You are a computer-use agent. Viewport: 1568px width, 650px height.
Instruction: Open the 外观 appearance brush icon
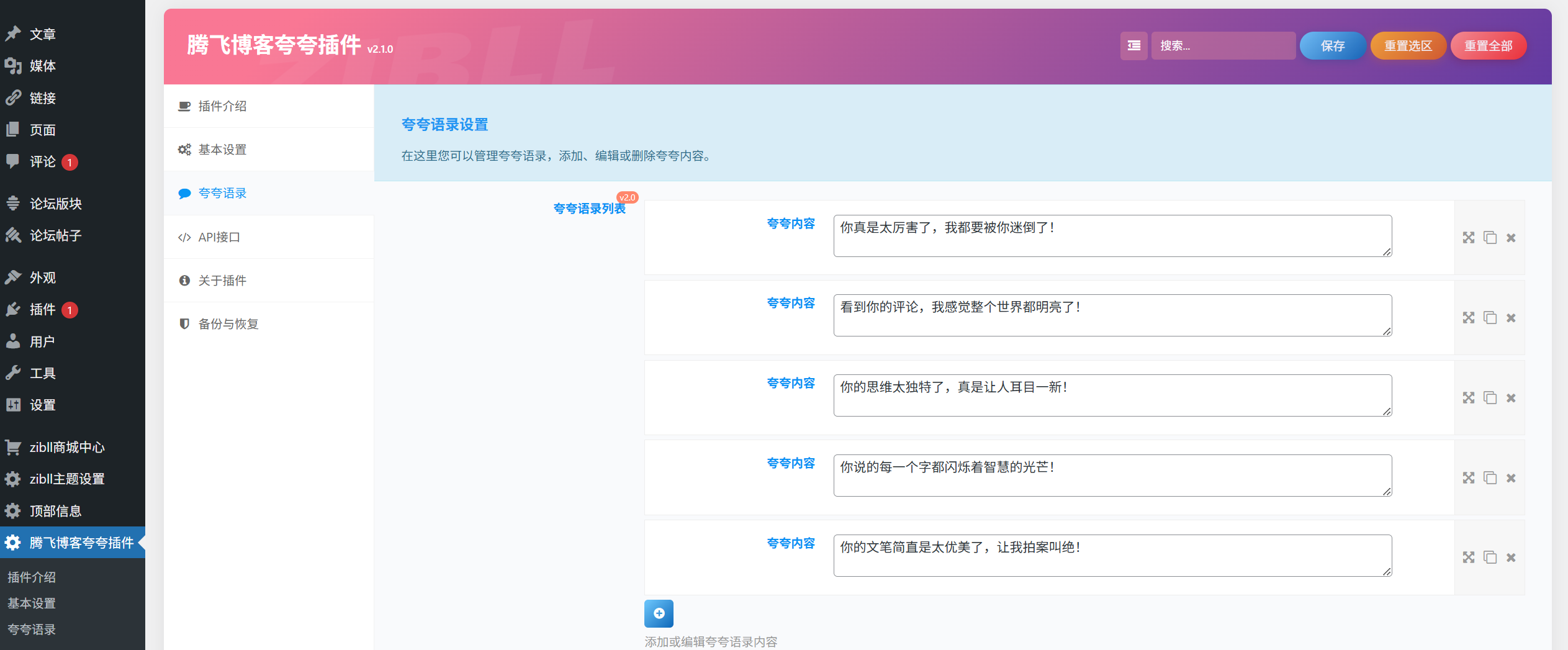[14, 278]
